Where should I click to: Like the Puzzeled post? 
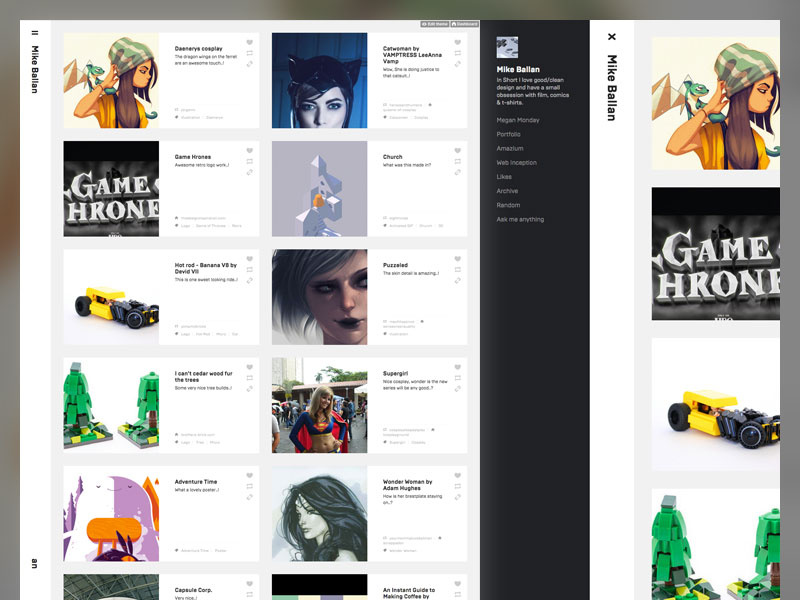(x=458, y=259)
